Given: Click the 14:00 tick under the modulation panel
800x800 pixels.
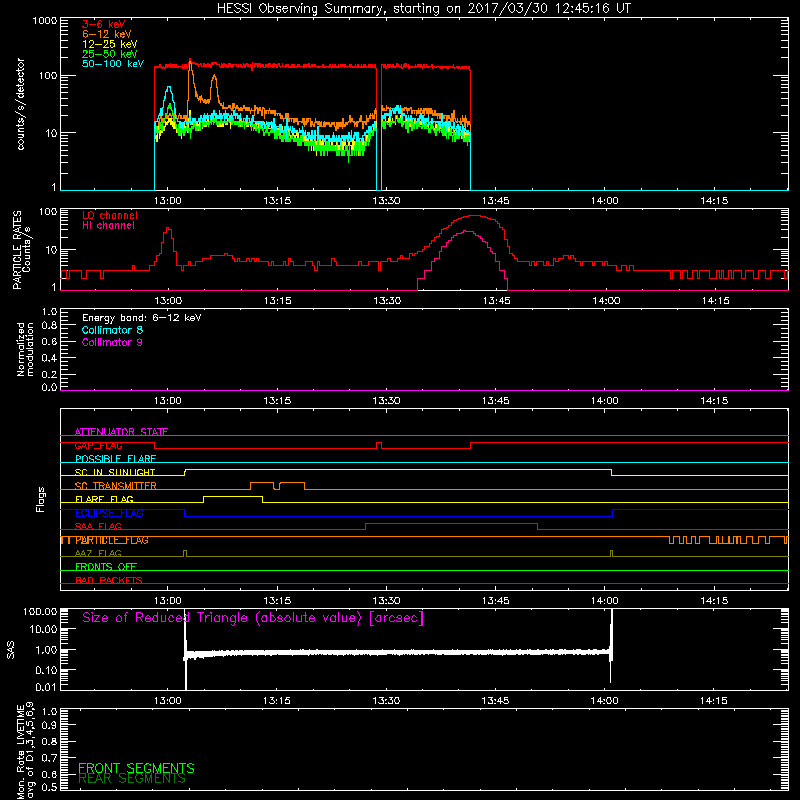Looking at the screenshot, I should pos(605,401).
